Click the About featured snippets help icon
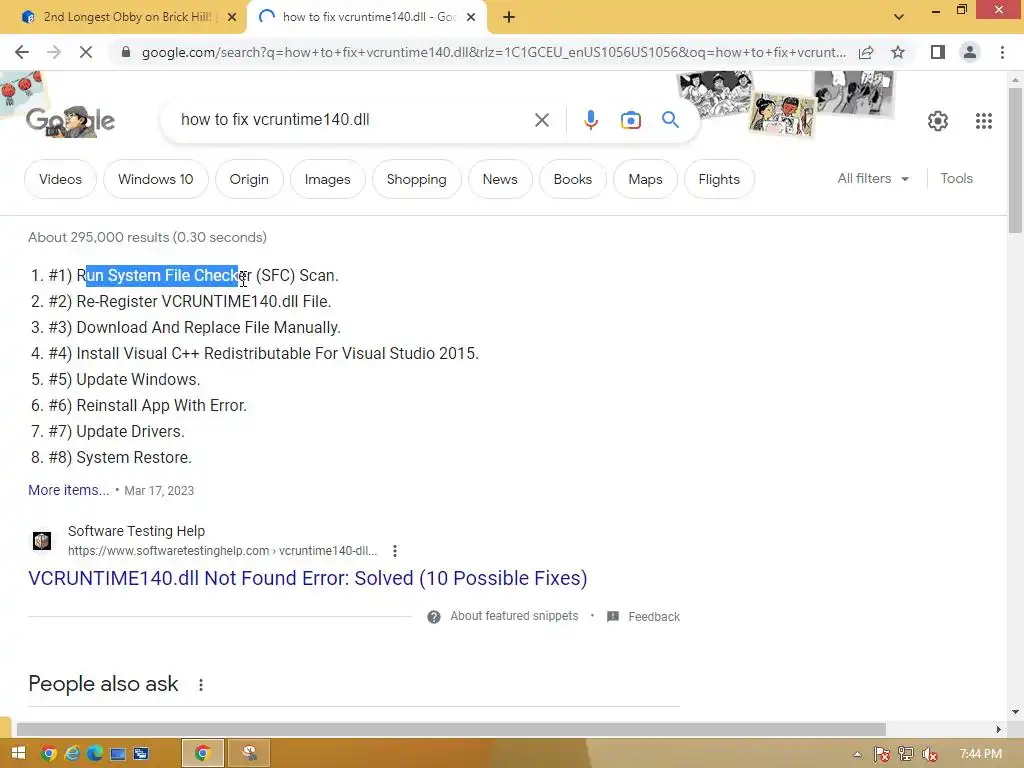The image size is (1024, 768). [434, 616]
